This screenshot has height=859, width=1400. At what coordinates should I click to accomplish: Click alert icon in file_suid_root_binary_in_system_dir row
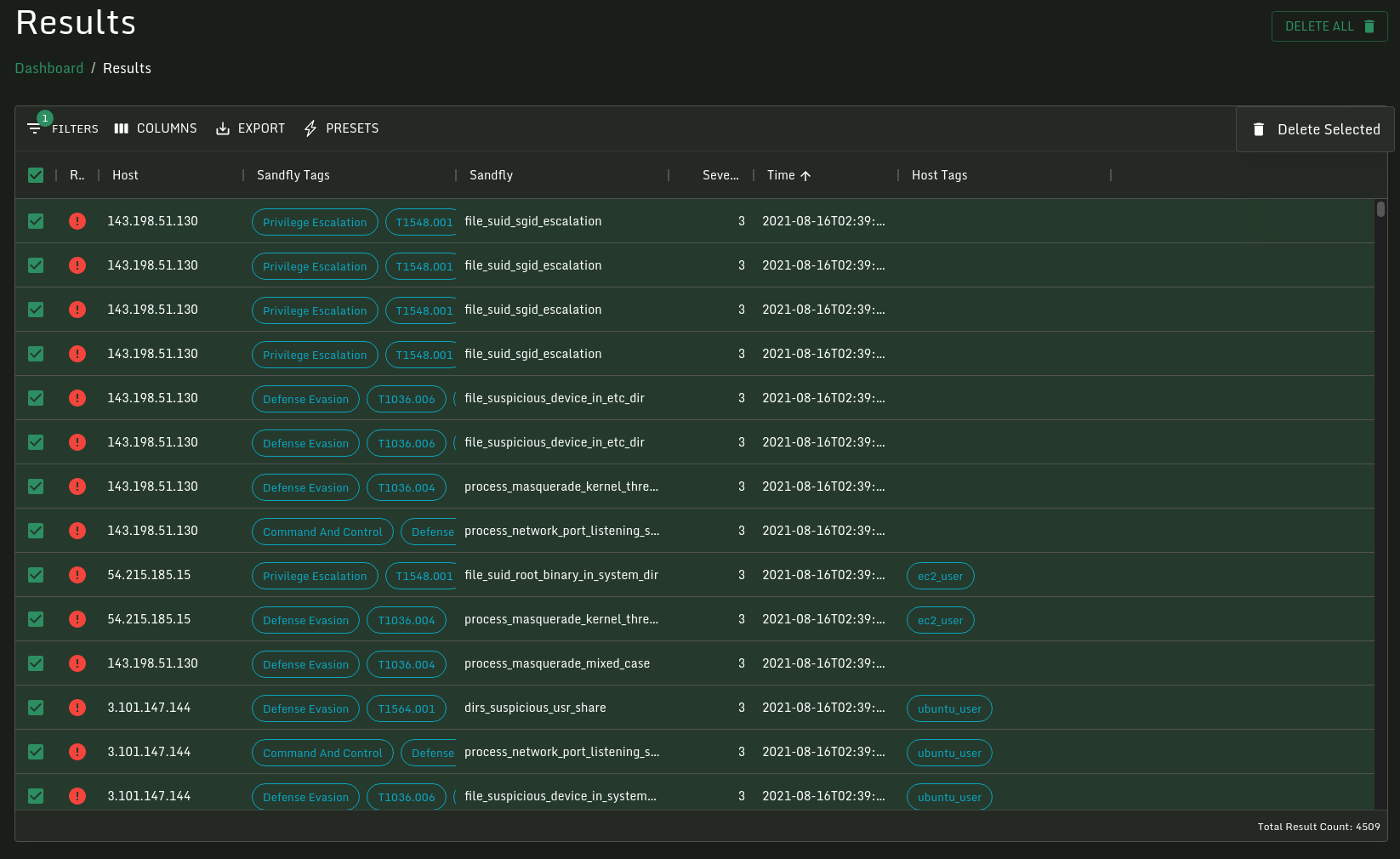pos(77,575)
